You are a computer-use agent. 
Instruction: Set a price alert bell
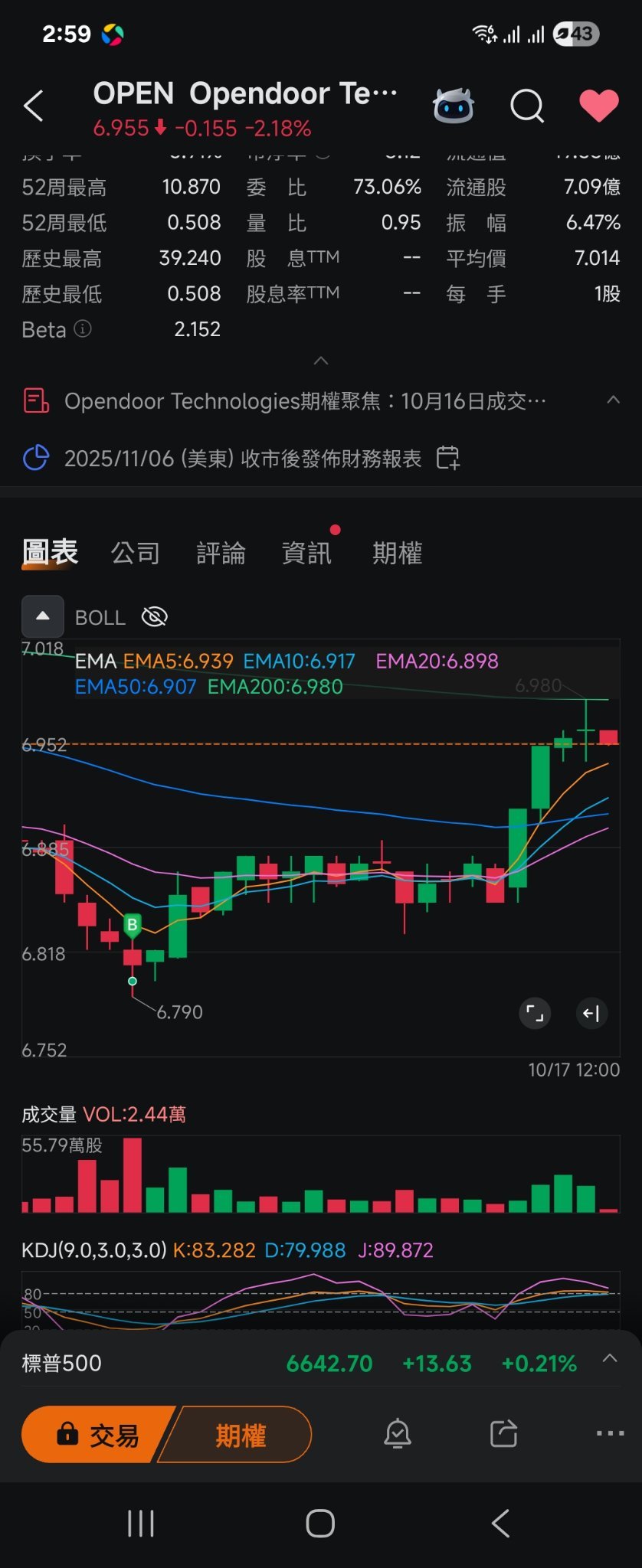pyautogui.click(x=398, y=1433)
